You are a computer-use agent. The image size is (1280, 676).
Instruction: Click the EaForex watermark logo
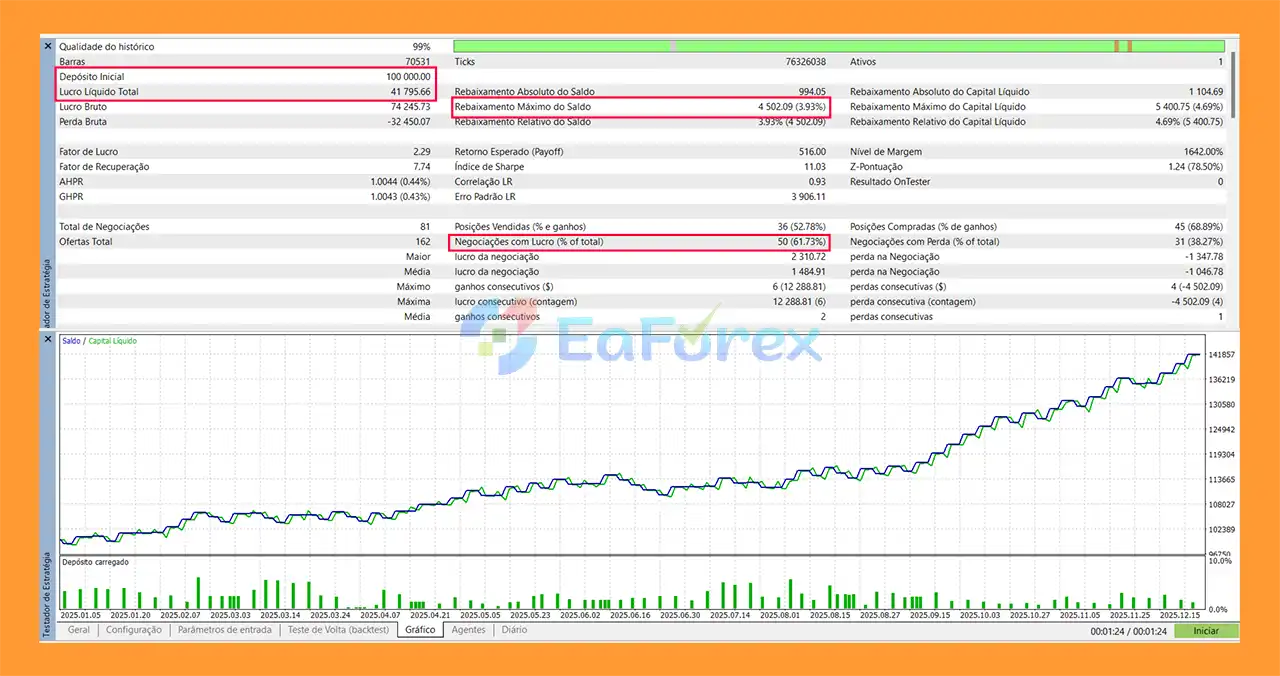(640, 342)
